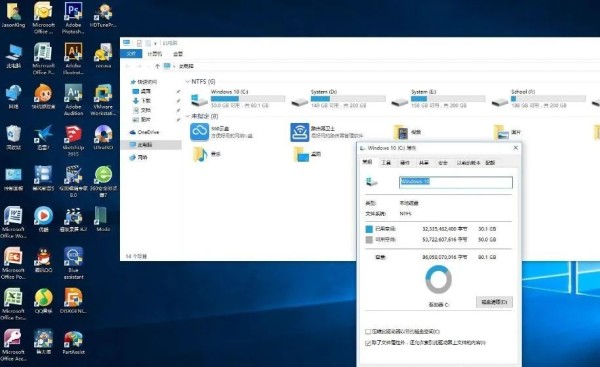The height and width of the screenshot is (367, 600).
Task: Open the Microsoft Office Access shortcut
Action: click(13, 345)
